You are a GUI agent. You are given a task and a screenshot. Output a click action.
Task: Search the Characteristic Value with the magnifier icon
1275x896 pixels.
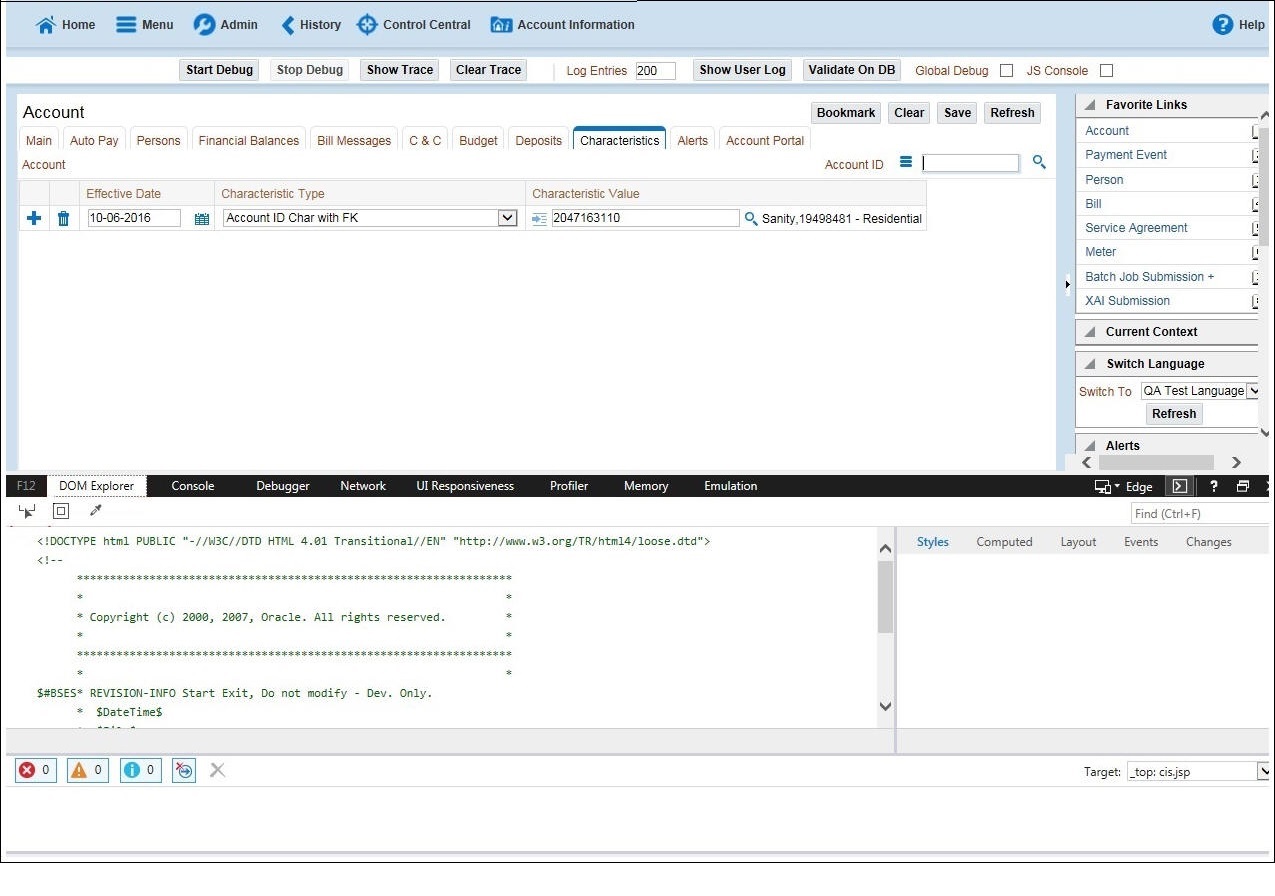click(x=751, y=218)
